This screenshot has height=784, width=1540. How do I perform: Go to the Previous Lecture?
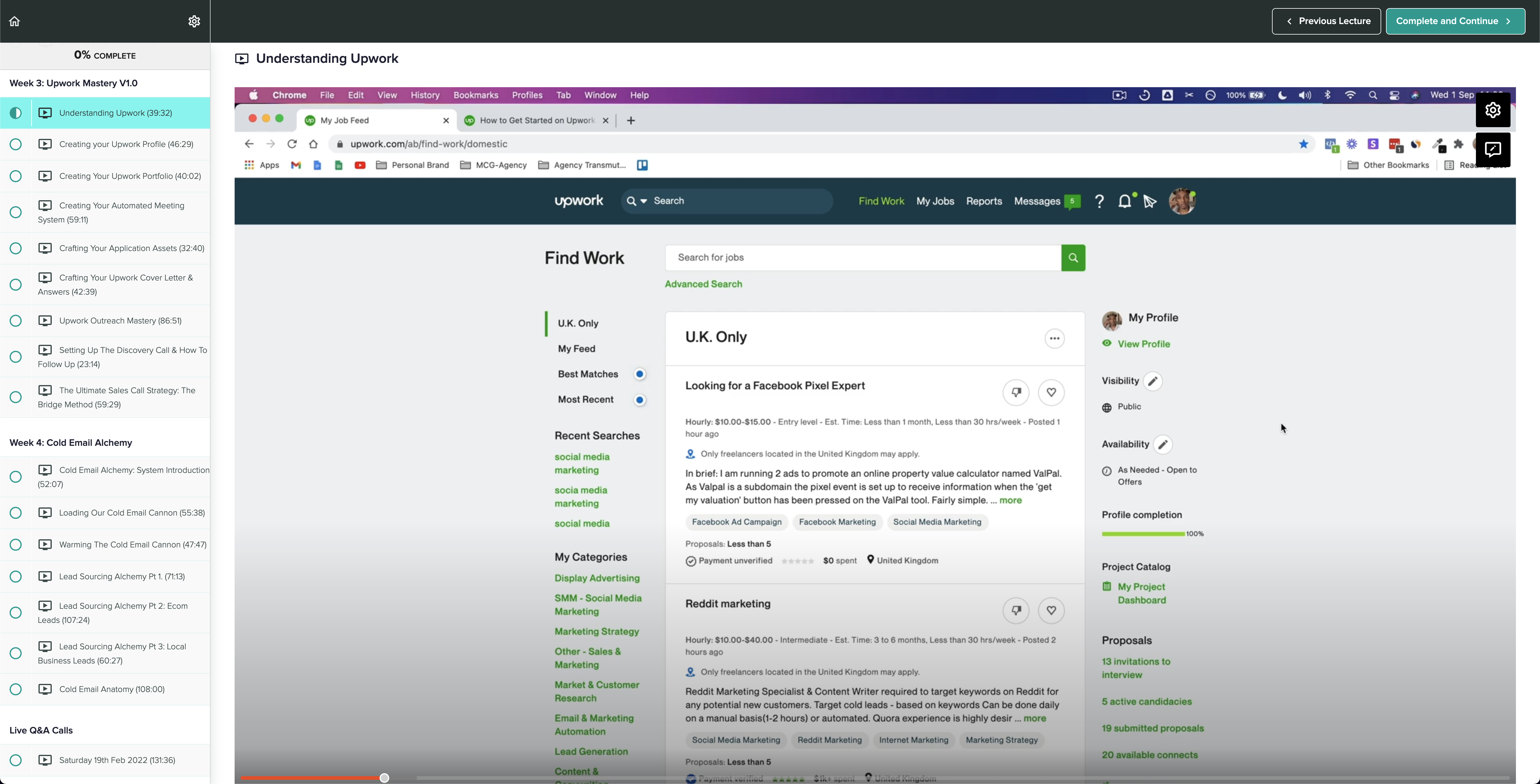pos(1326,22)
